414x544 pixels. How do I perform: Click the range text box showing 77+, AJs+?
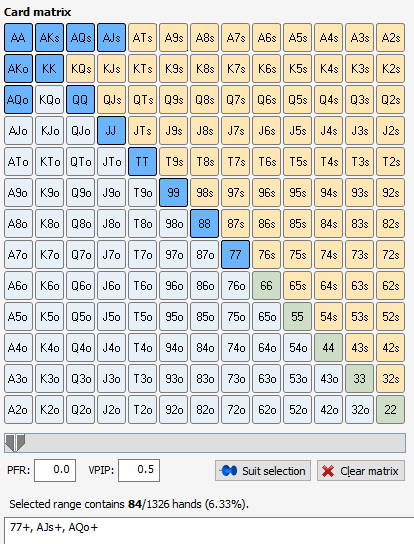(x=209, y=530)
